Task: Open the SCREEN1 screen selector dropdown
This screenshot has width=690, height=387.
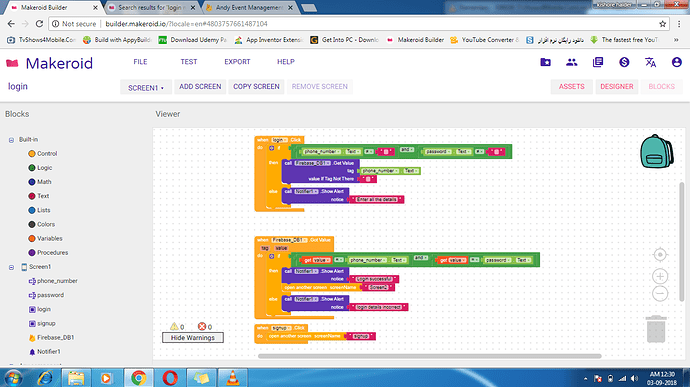Action: [146, 88]
